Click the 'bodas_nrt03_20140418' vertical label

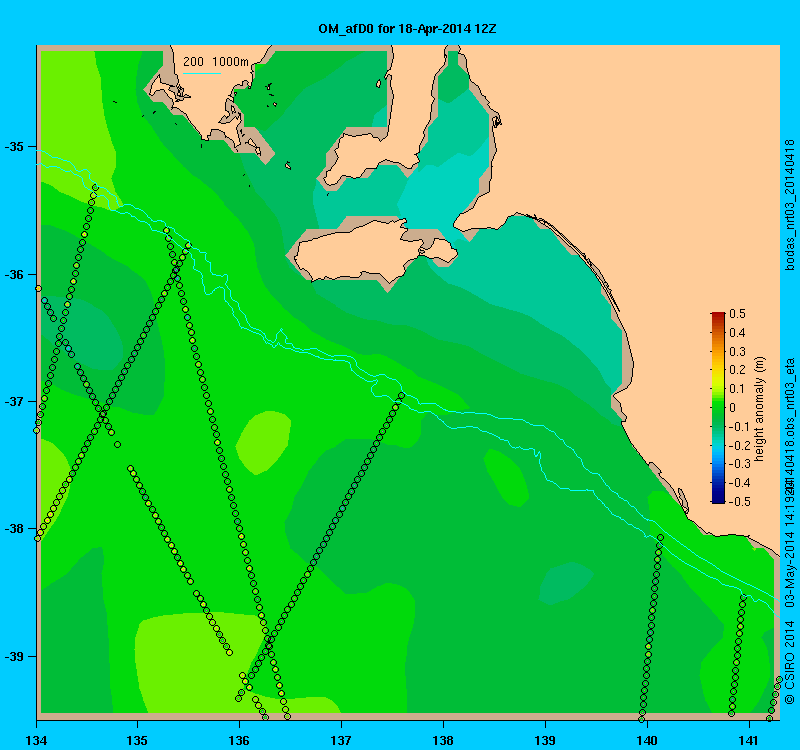[789, 205]
